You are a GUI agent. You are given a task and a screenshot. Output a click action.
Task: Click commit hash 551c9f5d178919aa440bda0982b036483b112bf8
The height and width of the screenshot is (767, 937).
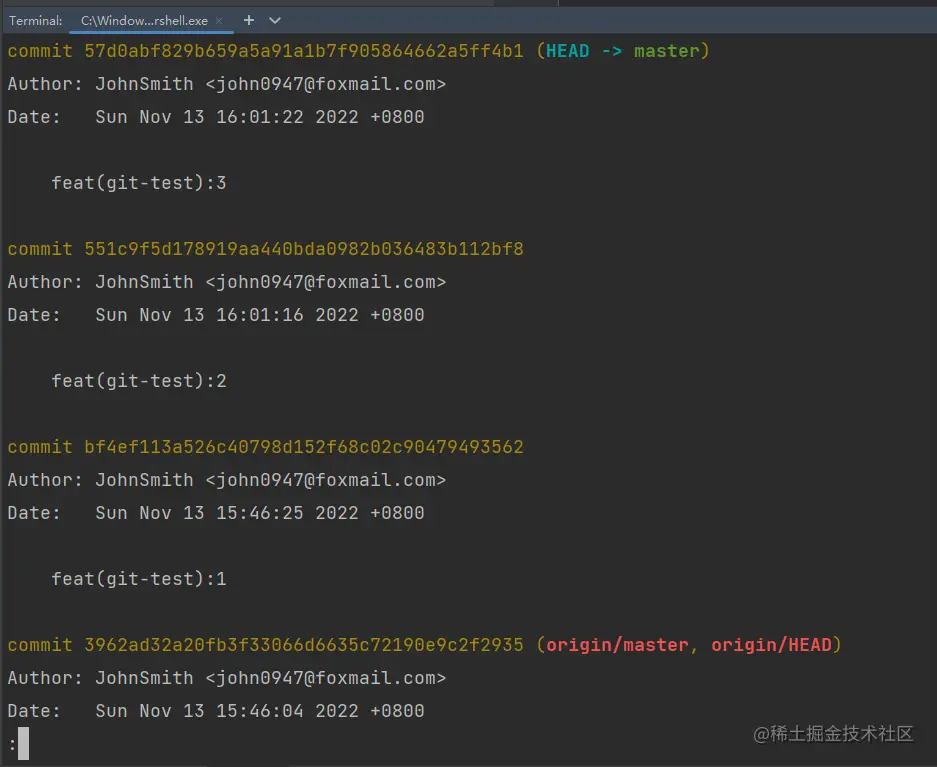(304, 248)
